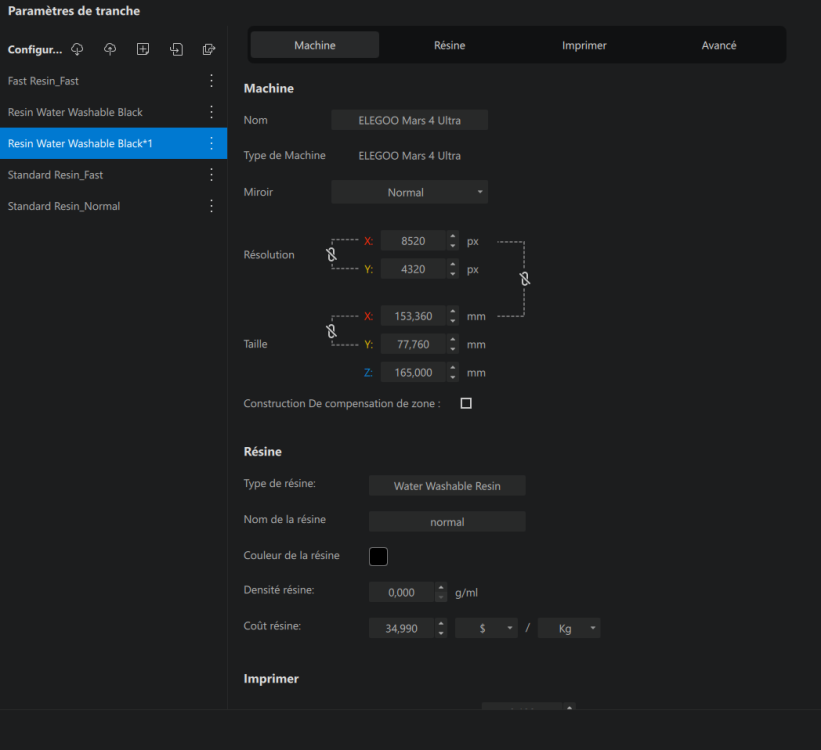Click the cloud download configuration icon
Image resolution: width=821 pixels, height=750 pixels.
(x=77, y=49)
